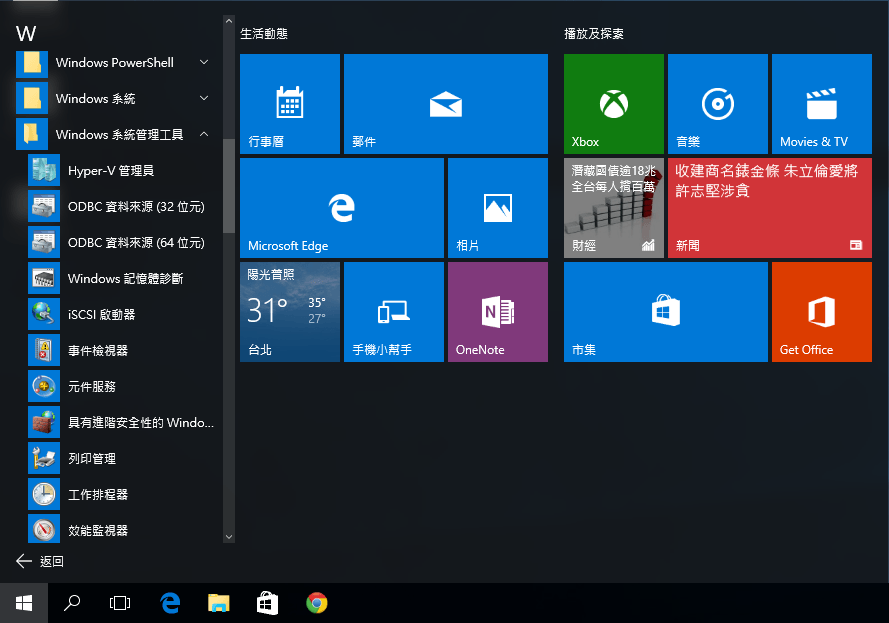The image size is (889, 623).
Task: Open the 新聞 news tile
Action: (x=770, y=208)
